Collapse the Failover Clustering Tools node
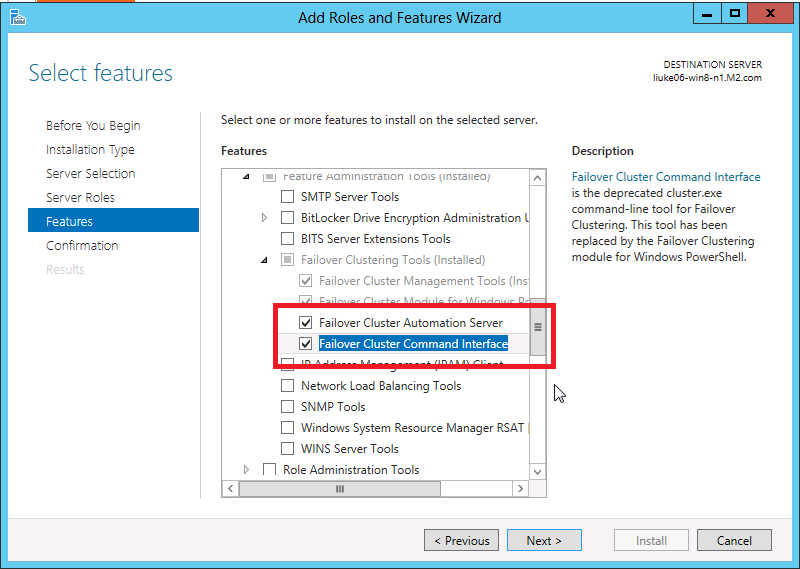 coord(265,260)
